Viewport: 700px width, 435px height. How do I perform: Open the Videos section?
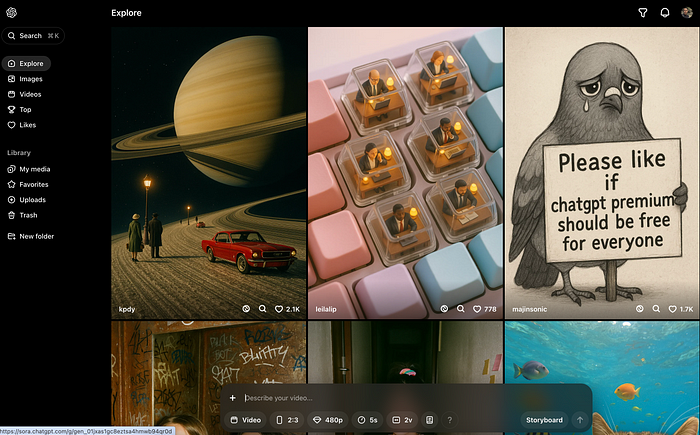pos(25,94)
